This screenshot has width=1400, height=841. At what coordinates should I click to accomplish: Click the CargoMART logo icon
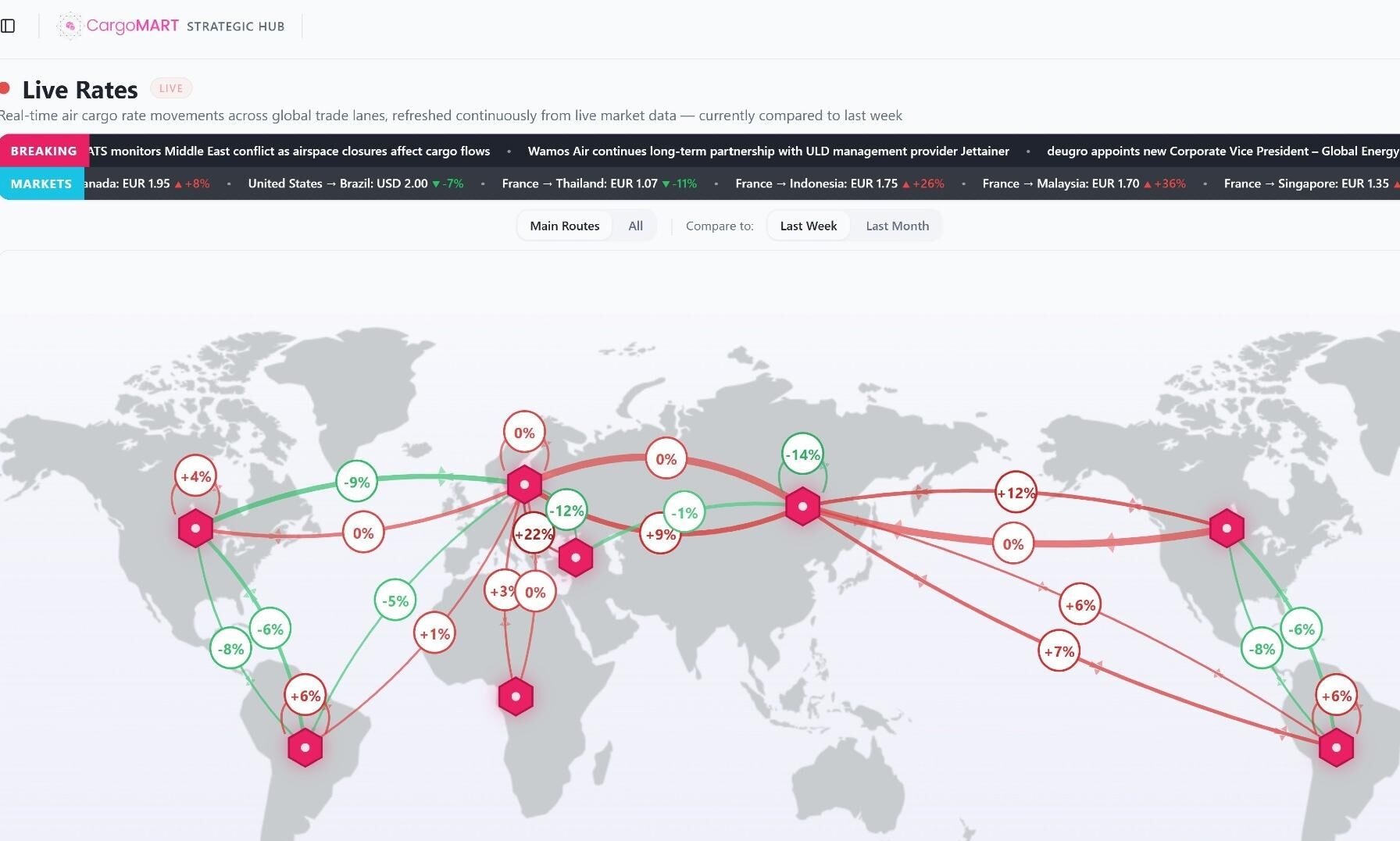coord(70,26)
